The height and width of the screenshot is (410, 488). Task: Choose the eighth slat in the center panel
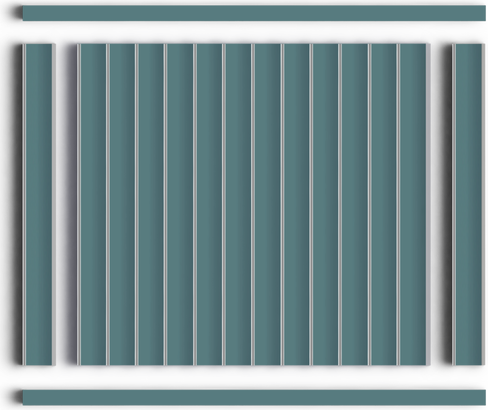click(x=297, y=204)
